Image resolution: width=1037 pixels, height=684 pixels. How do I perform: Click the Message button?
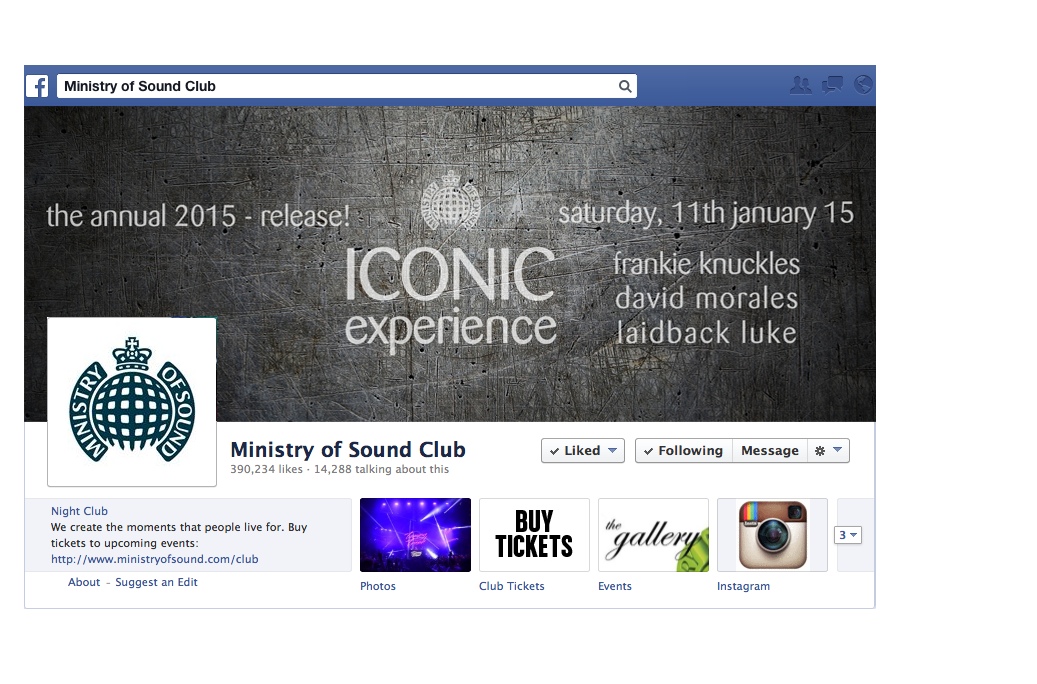[x=770, y=450]
